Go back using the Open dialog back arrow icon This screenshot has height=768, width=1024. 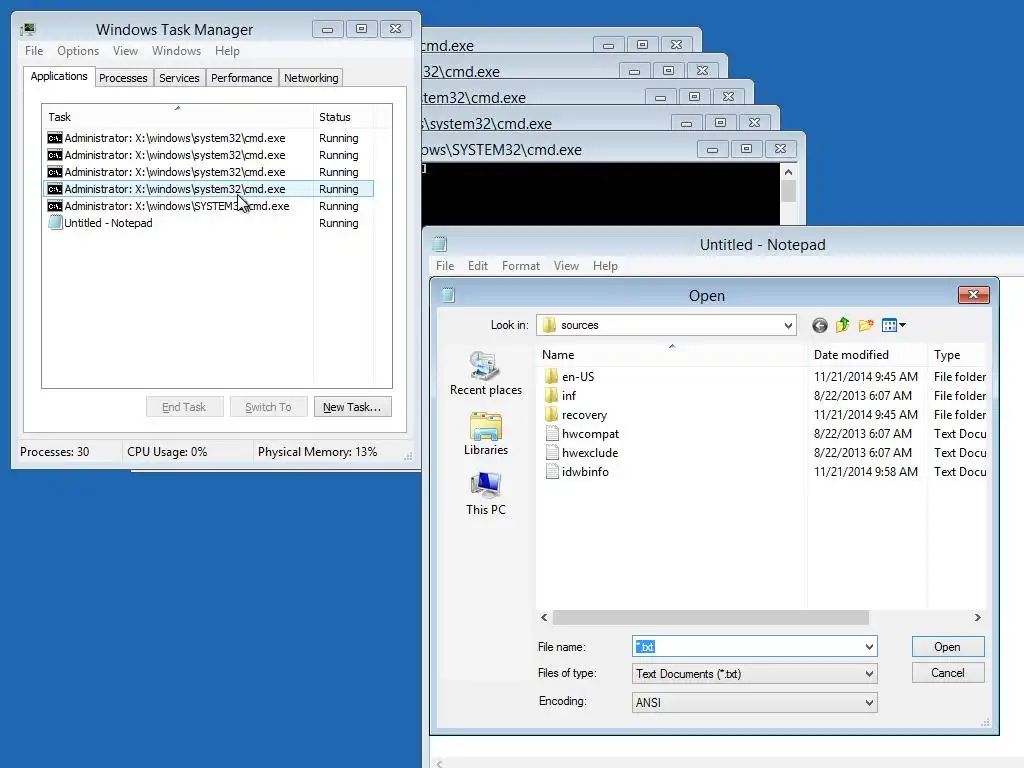[820, 325]
